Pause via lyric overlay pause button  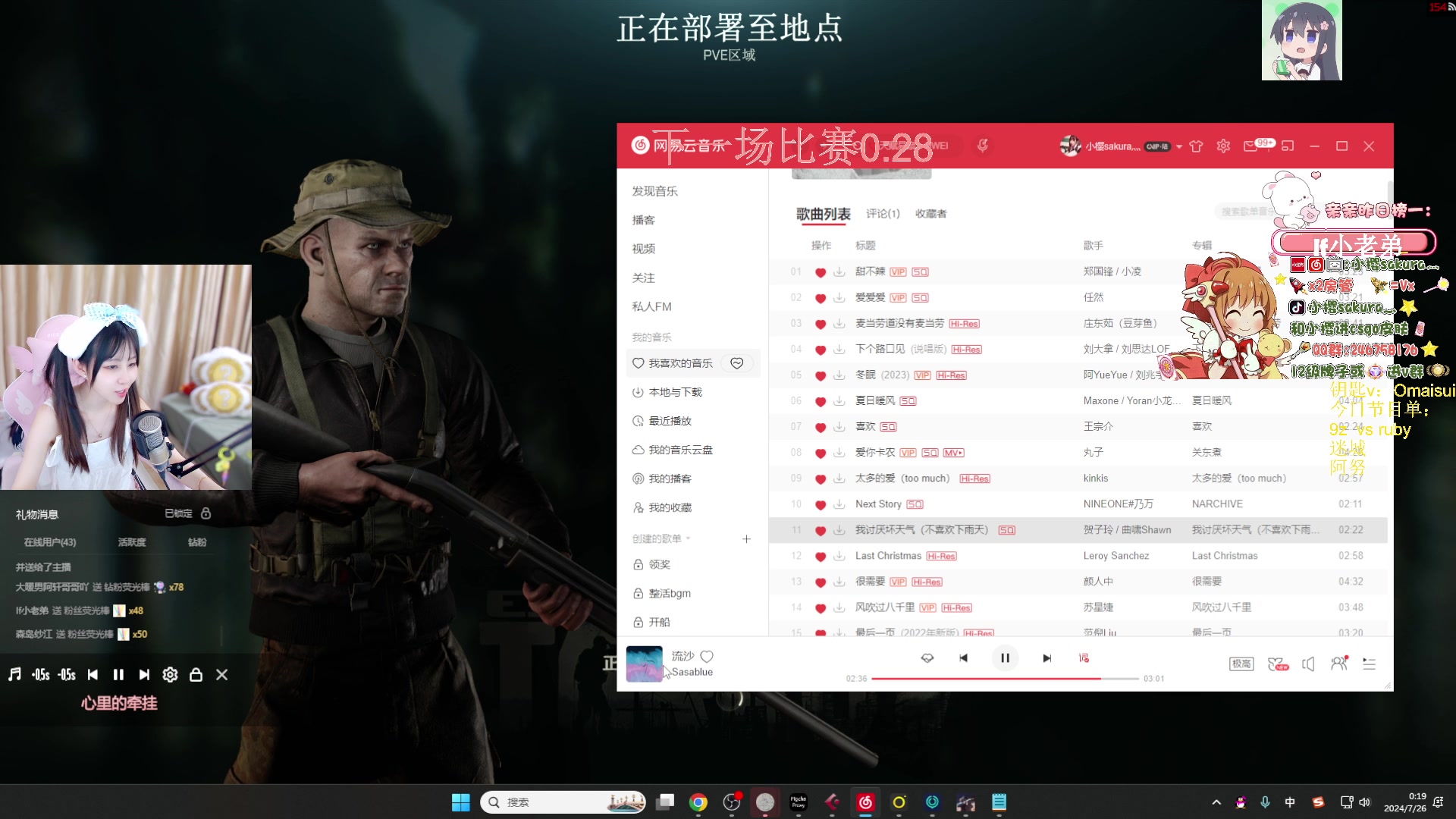coord(118,675)
